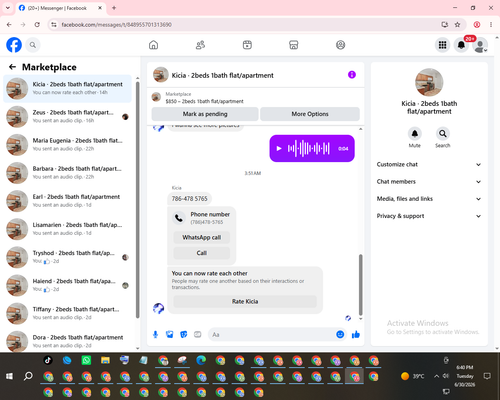Open Earl conversation in list
Image resolution: width=500 pixels, height=400 pixels.
pos(68,201)
